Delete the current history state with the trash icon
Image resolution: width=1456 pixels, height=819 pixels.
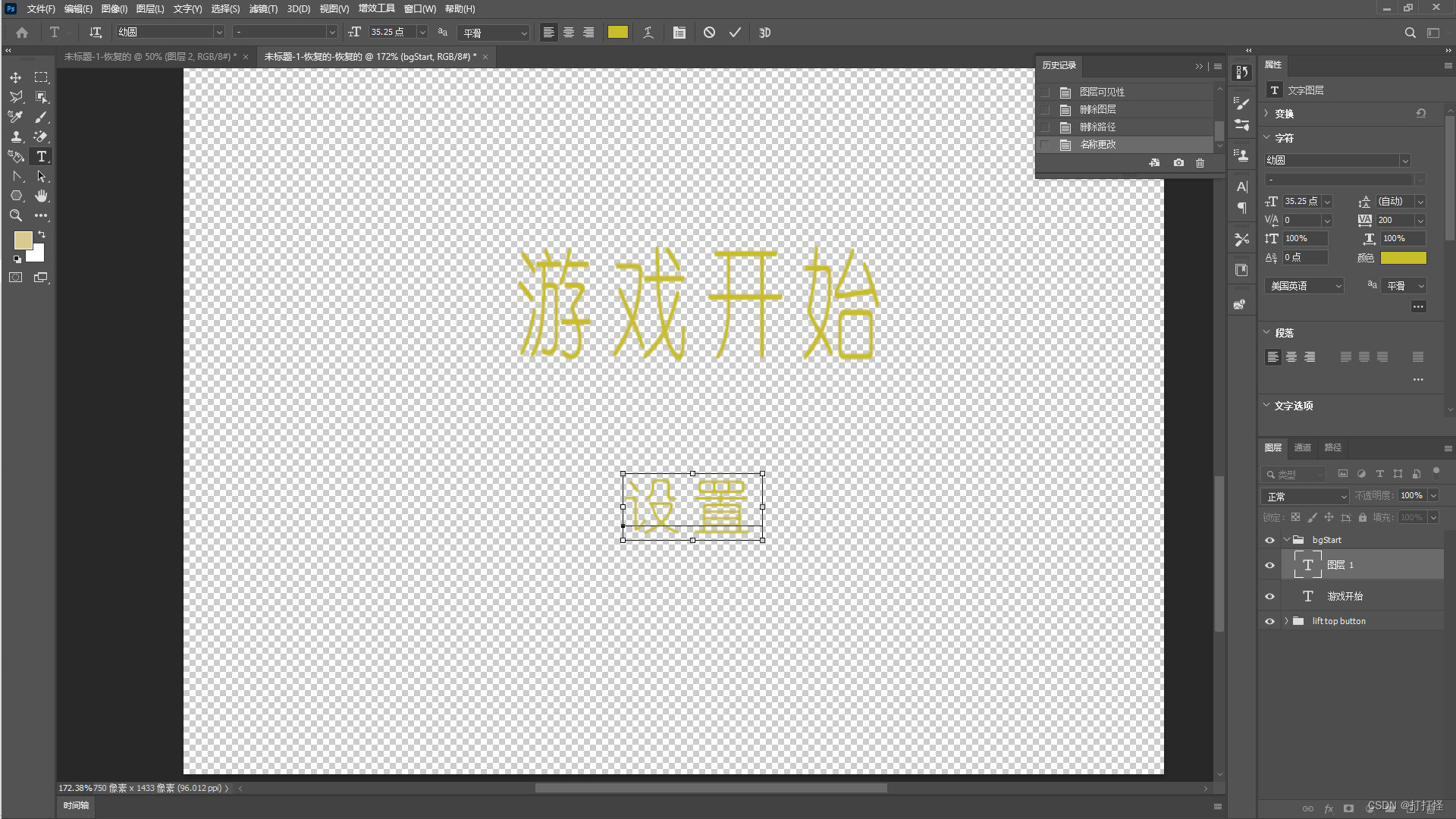click(x=1200, y=163)
